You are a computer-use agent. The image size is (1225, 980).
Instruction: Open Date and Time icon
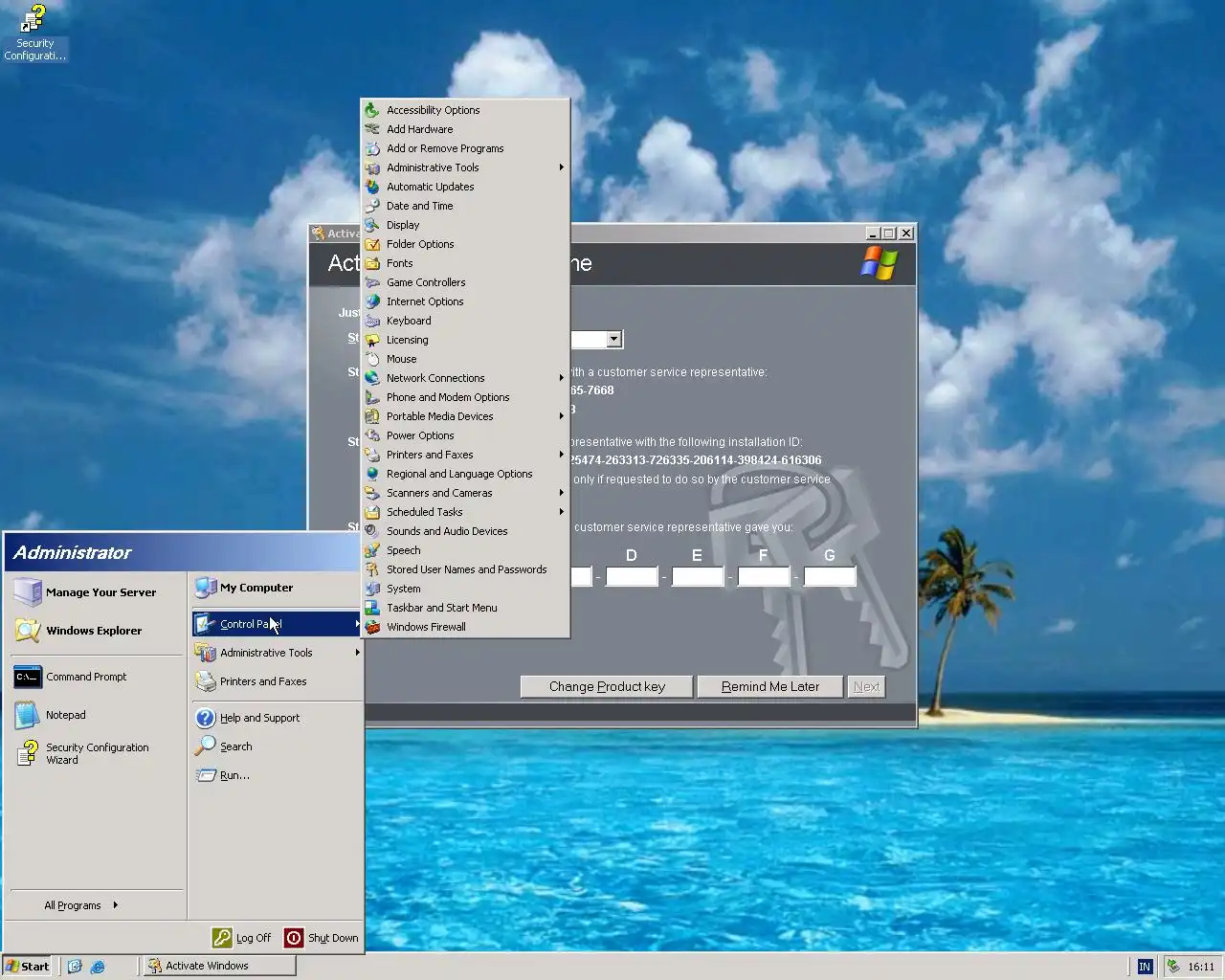(372, 206)
